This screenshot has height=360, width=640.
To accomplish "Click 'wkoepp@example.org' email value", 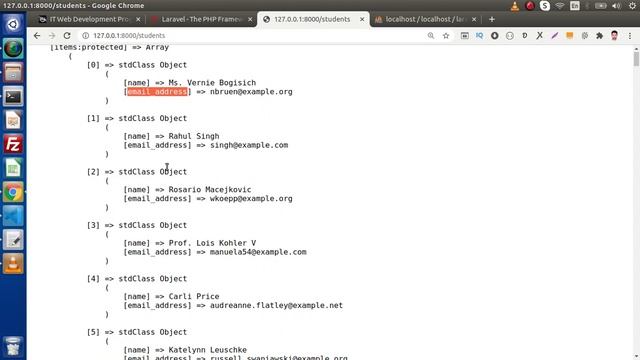I will pyautogui.click(x=251, y=199).
